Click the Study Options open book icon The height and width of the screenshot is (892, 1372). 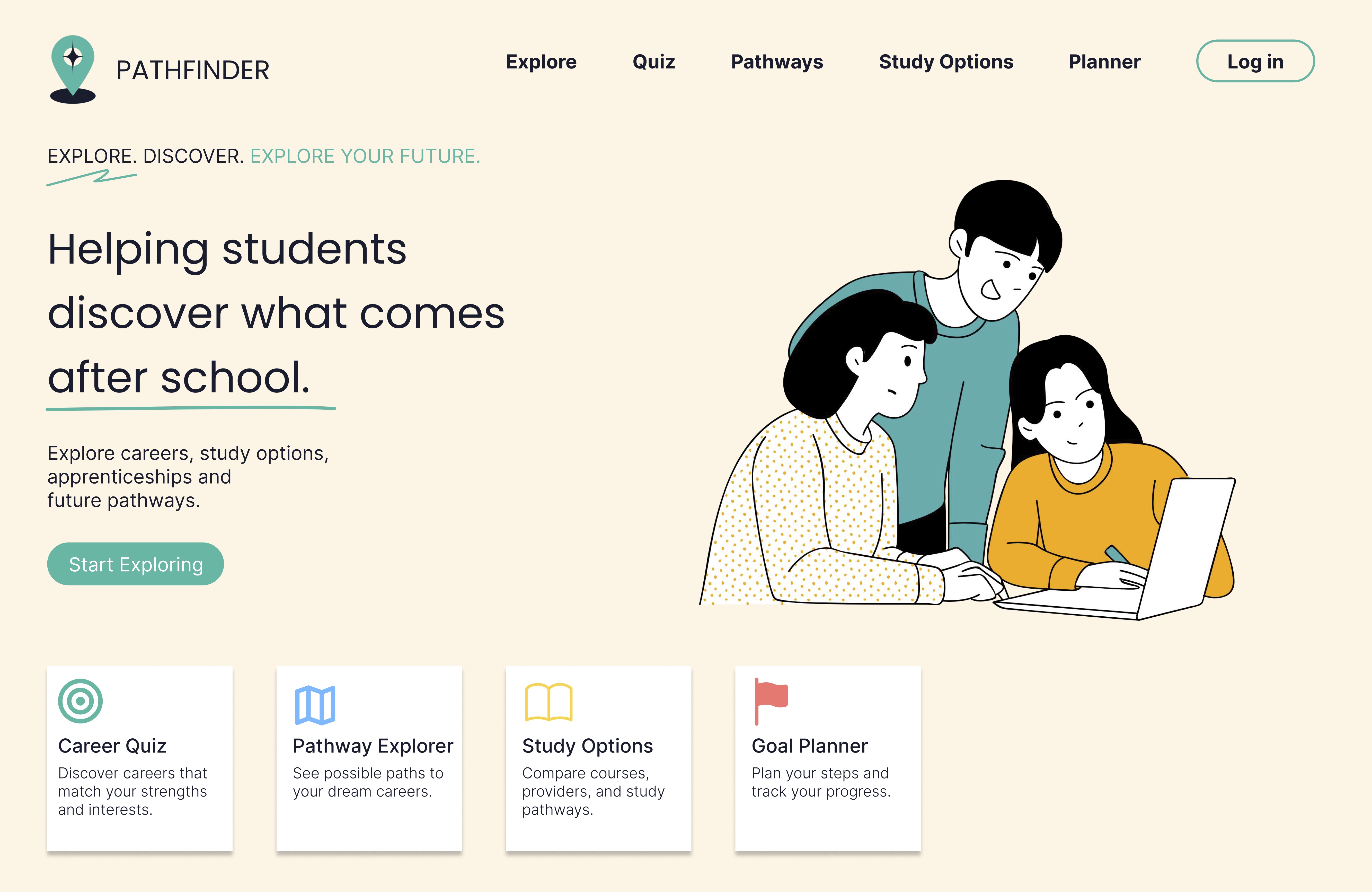548,702
